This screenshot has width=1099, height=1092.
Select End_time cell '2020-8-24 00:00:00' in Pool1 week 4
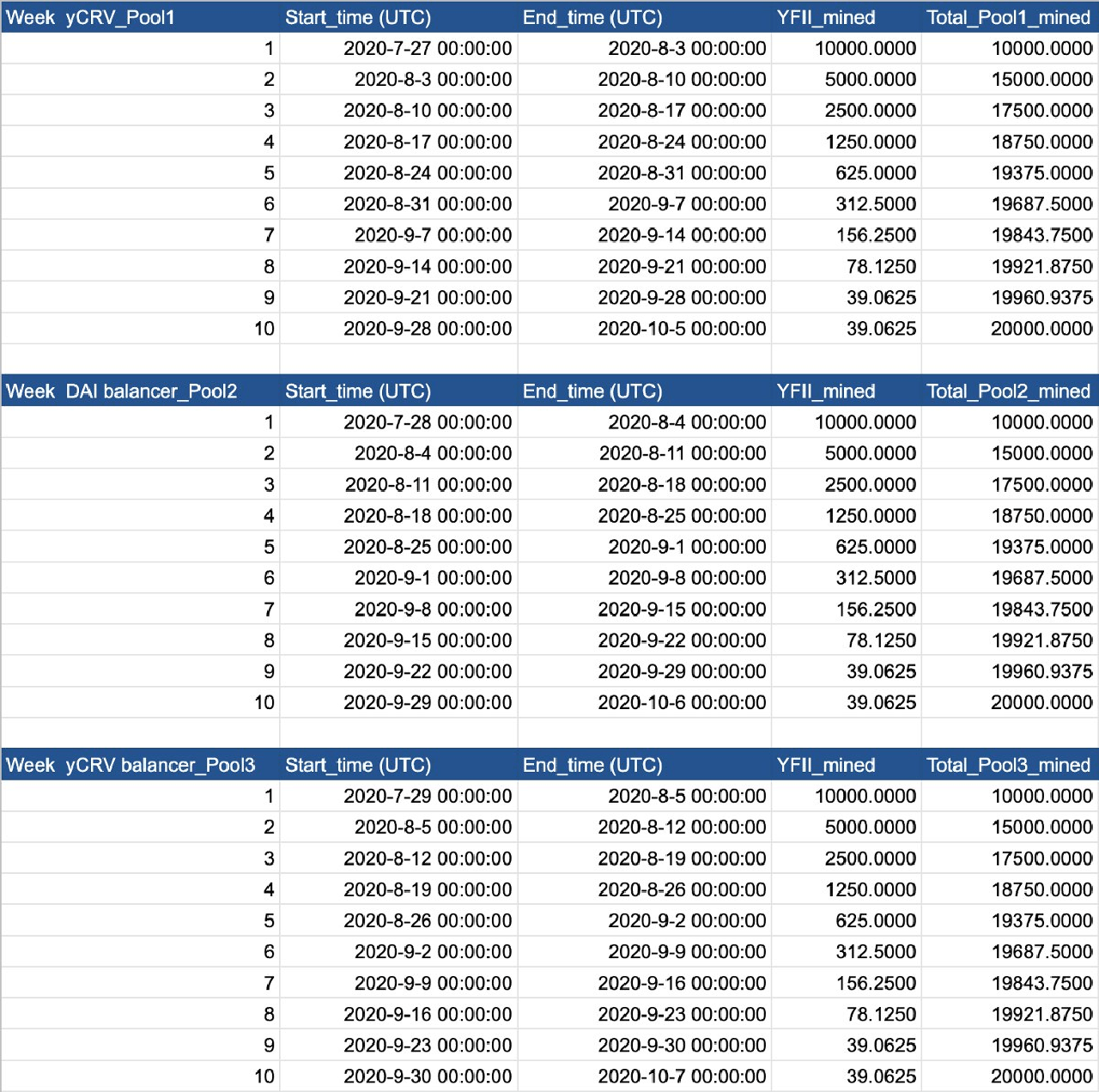pyautogui.click(x=644, y=142)
